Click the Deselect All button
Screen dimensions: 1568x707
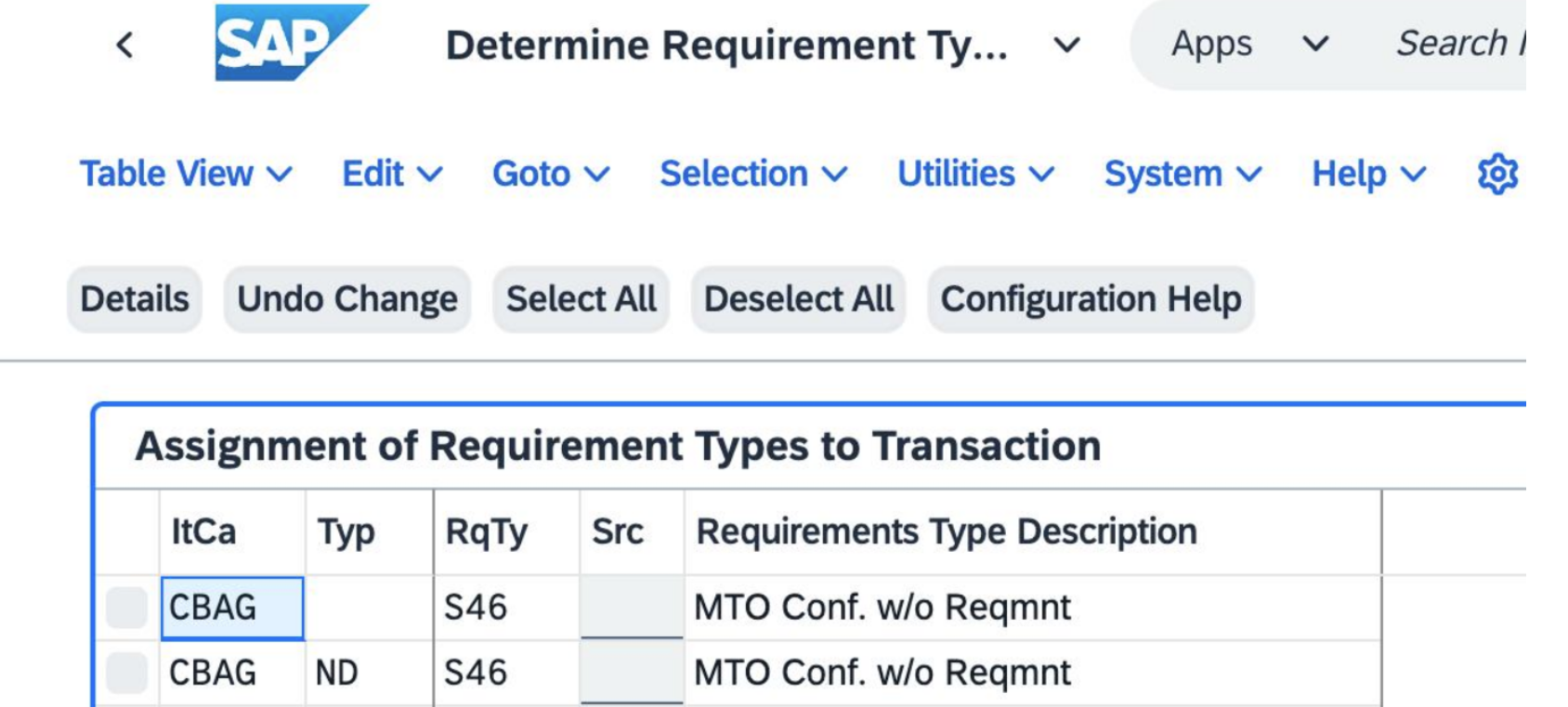(799, 299)
